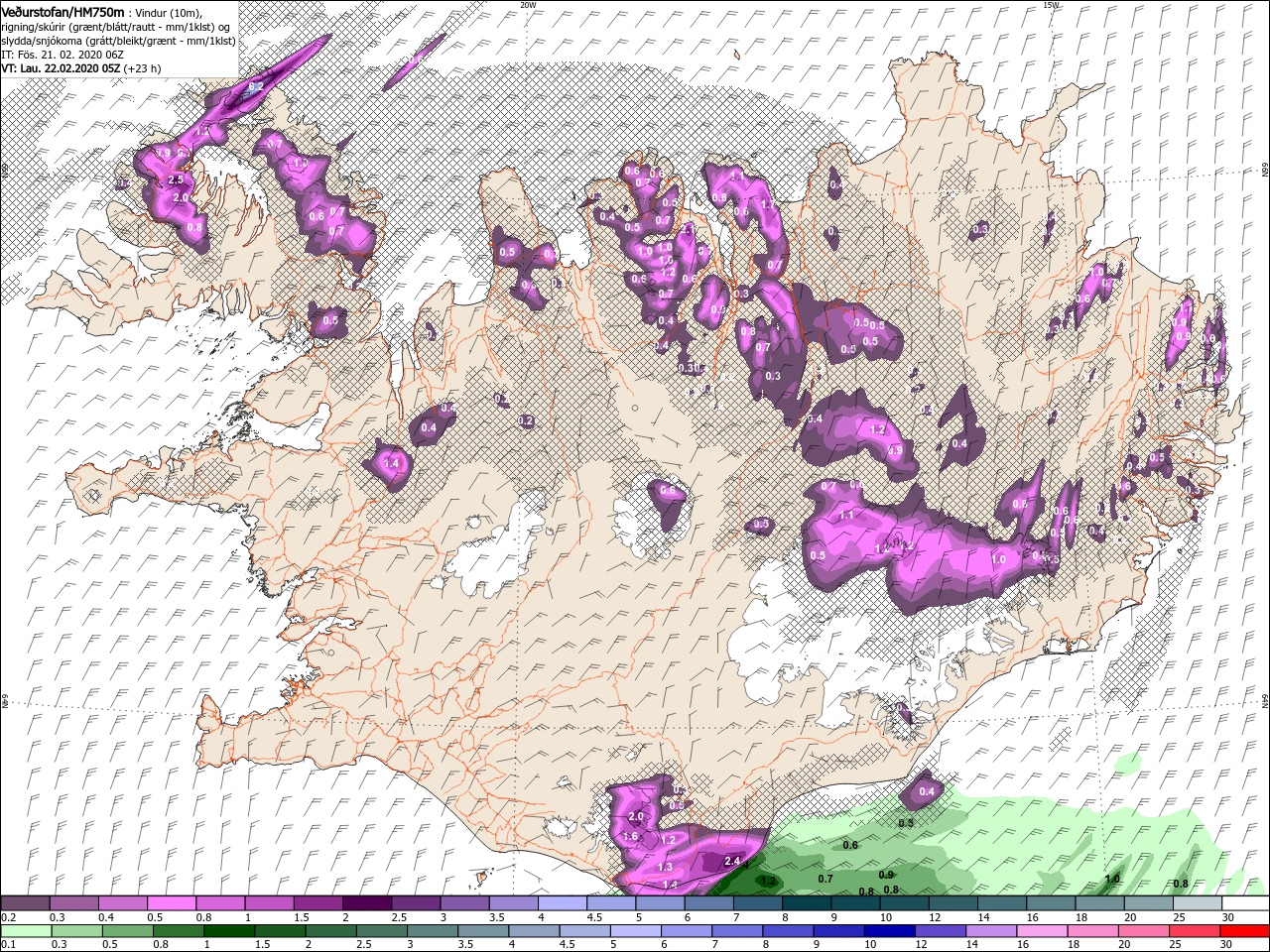Viewport: 1270px width, 952px height.
Task: Click the 15W longitude label
Action: (1051, 5)
